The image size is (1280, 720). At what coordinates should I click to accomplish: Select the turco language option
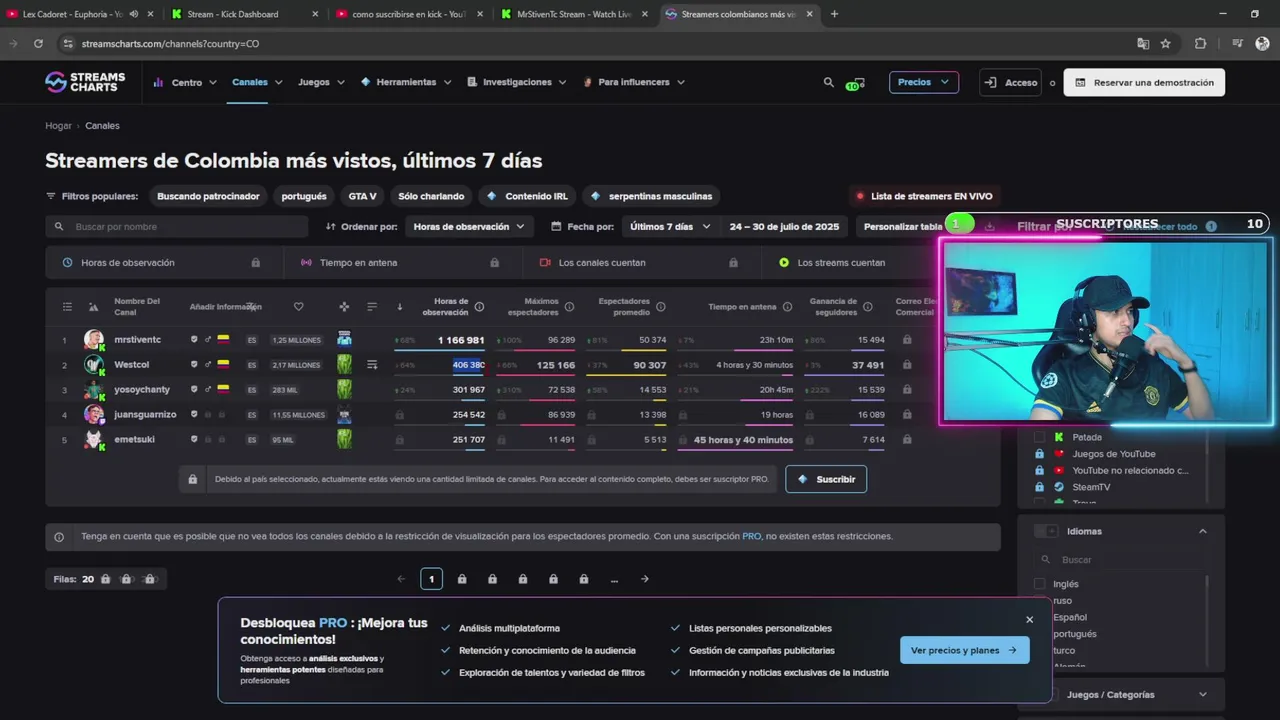[x=1064, y=650]
